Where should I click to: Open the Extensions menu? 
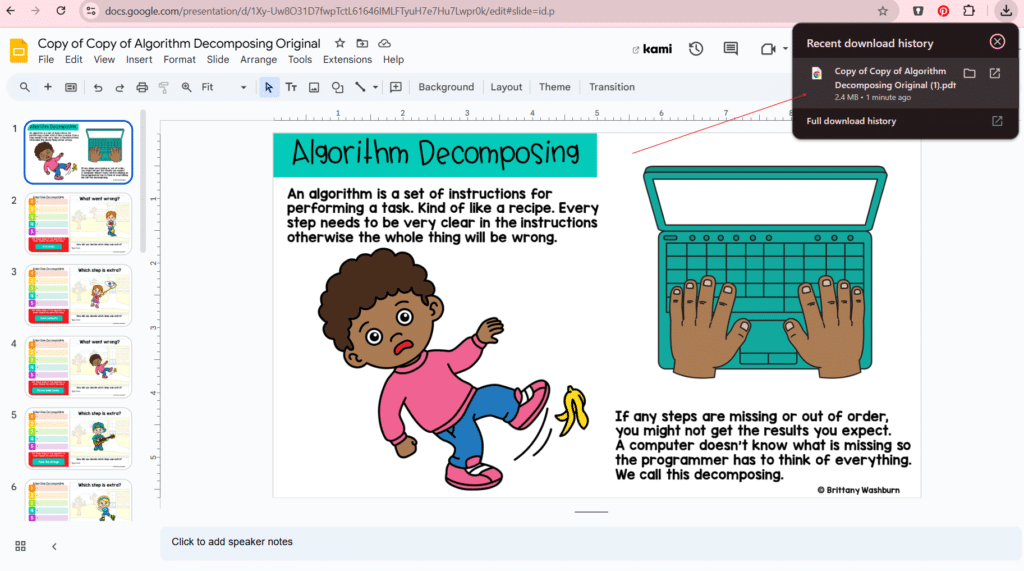347,59
